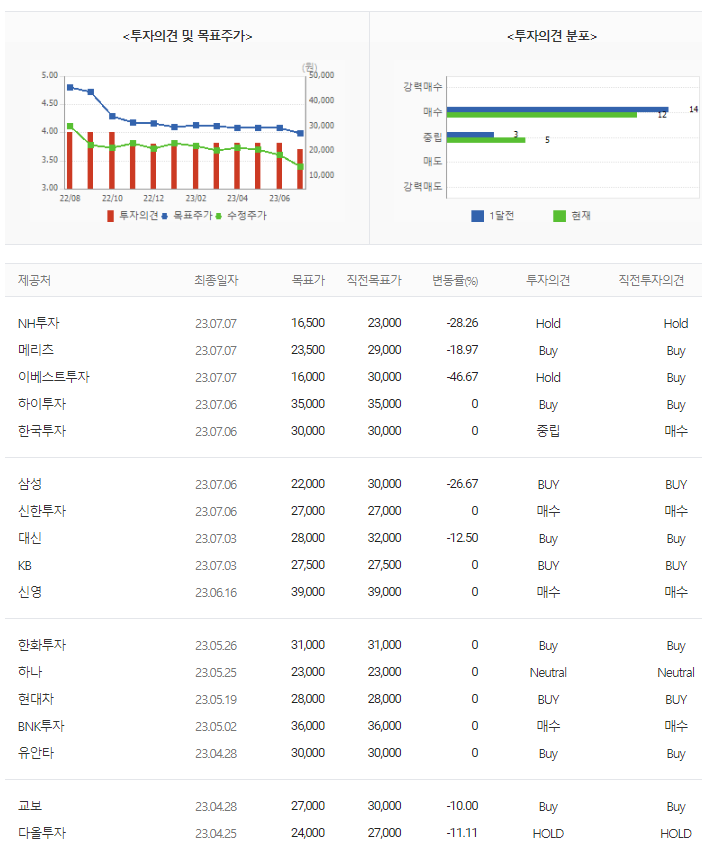702x852 pixels.
Task: Click the 유안타 provider name
Action: [36, 753]
